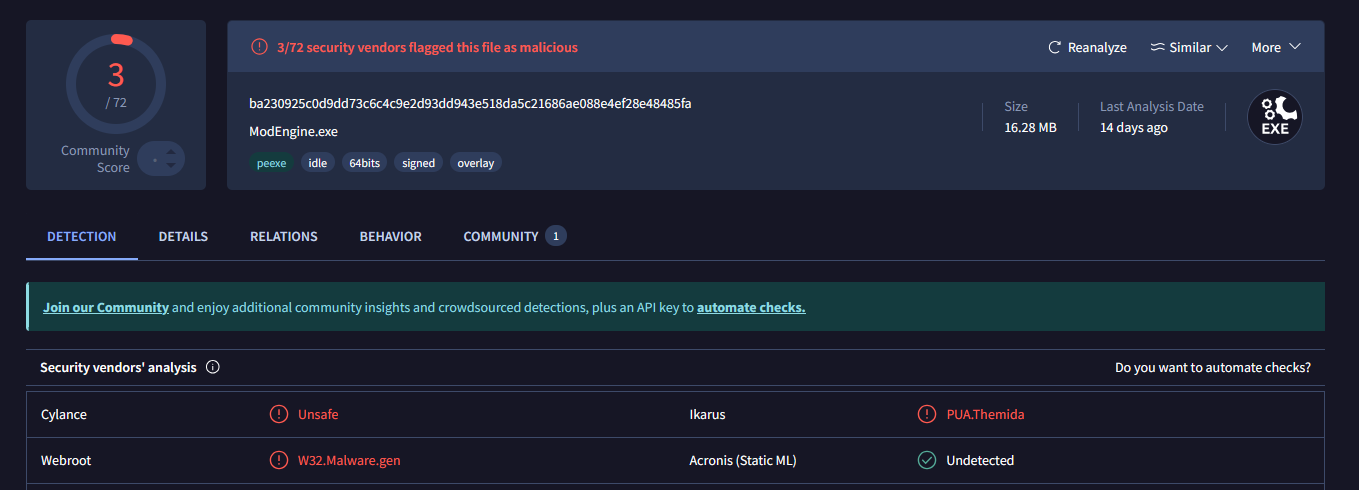Click the Community Score label

click(96, 159)
